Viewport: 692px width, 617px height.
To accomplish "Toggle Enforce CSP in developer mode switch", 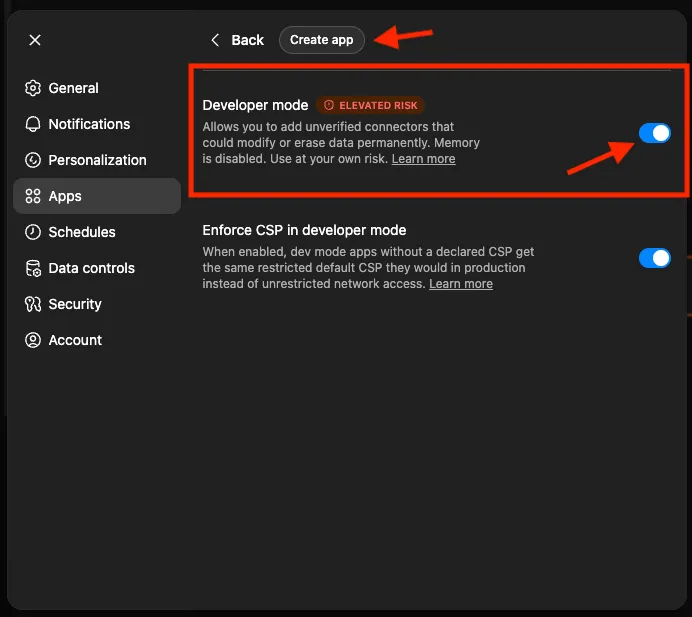I will pyautogui.click(x=654, y=258).
